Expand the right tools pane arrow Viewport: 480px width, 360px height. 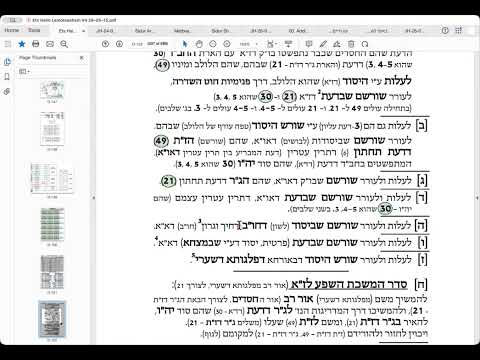click(x=477, y=198)
